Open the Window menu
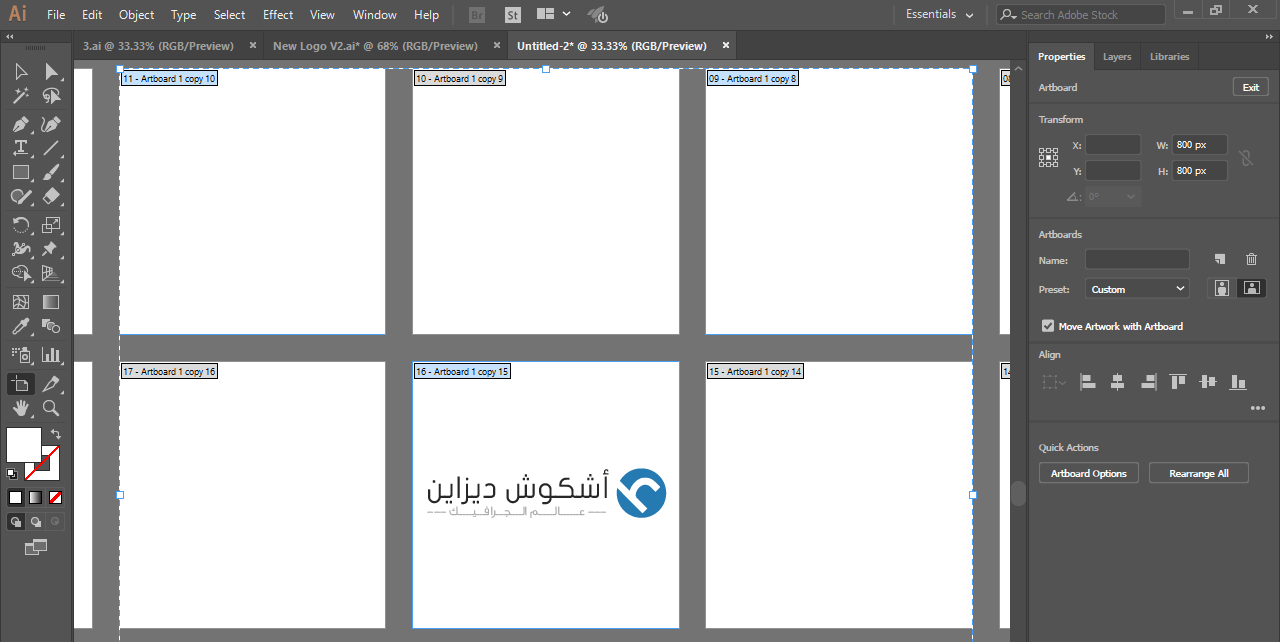The height and width of the screenshot is (642, 1280). click(374, 14)
